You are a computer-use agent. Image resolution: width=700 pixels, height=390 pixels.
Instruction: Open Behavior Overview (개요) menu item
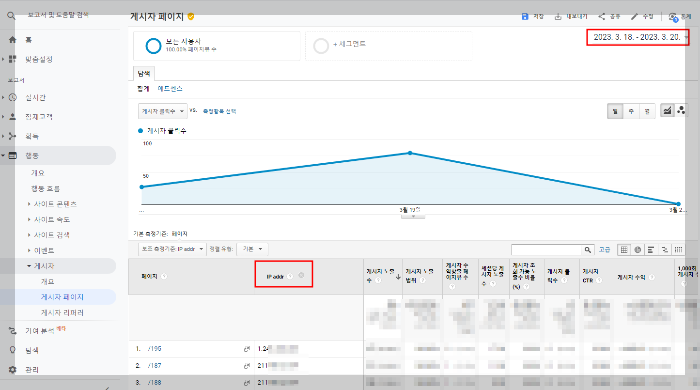coord(38,173)
